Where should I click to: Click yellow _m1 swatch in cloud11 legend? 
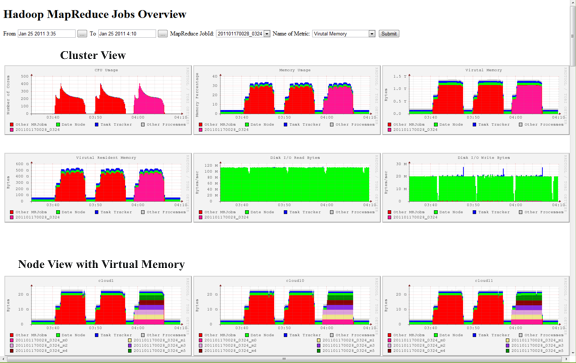(x=508, y=341)
